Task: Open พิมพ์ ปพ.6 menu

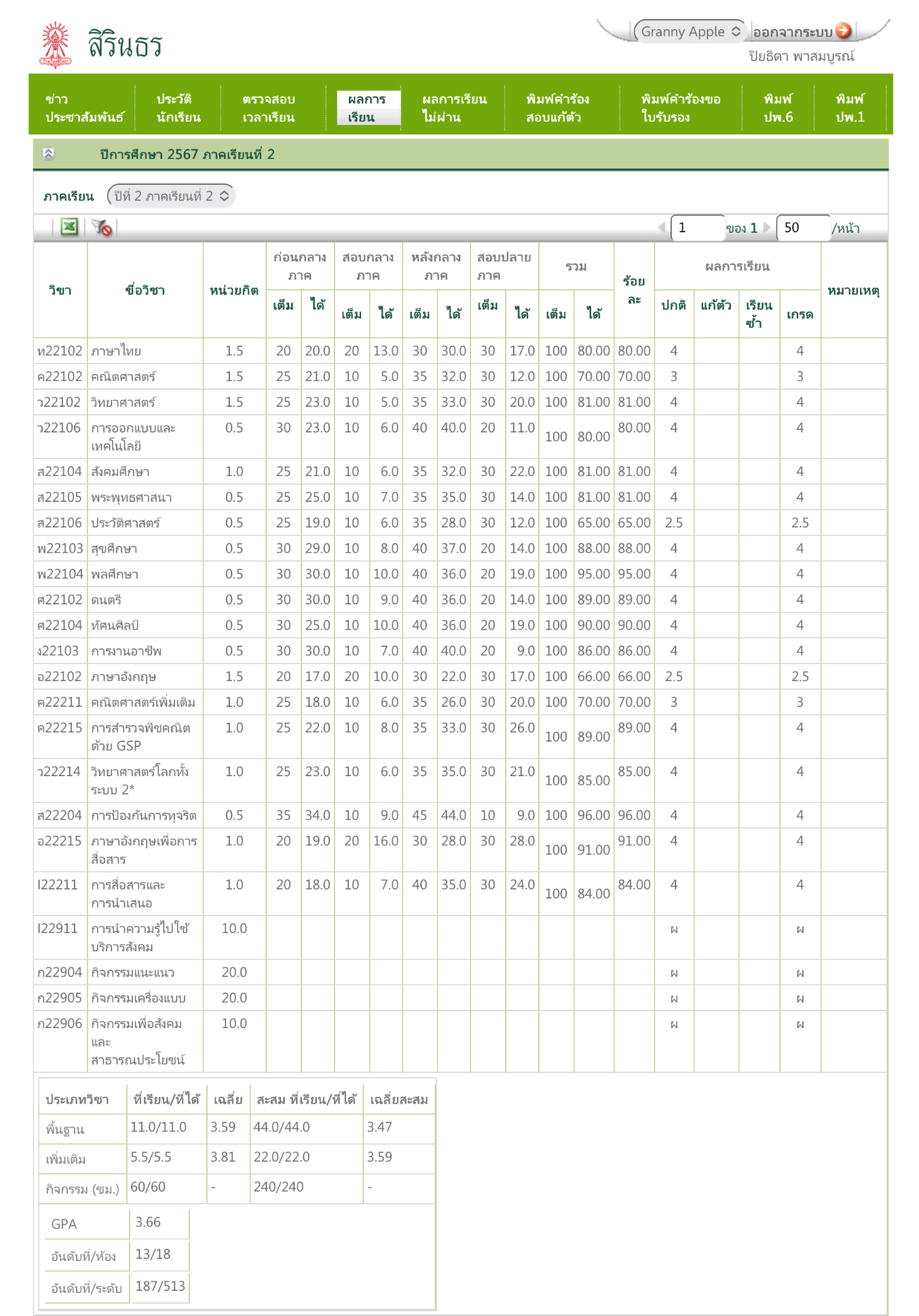Action: [778, 108]
